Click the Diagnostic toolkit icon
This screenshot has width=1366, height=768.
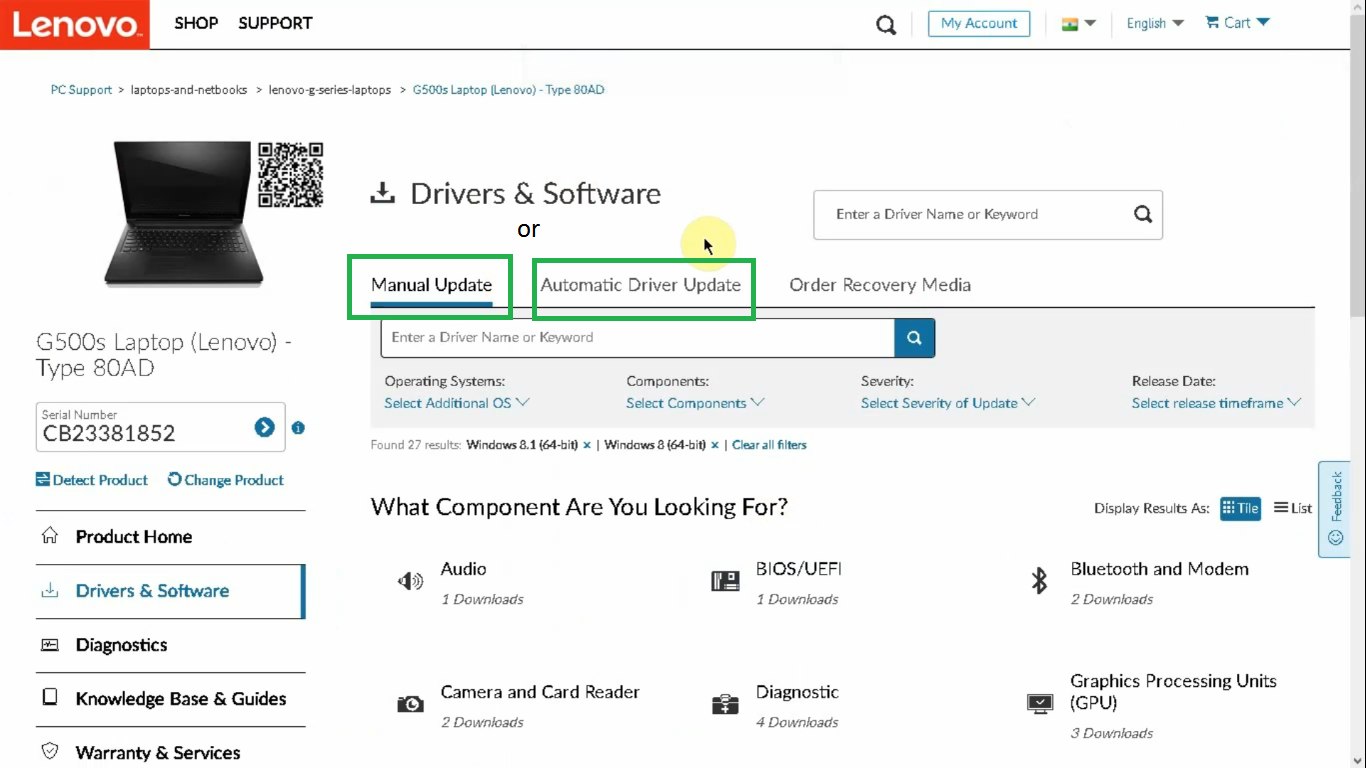(x=725, y=704)
